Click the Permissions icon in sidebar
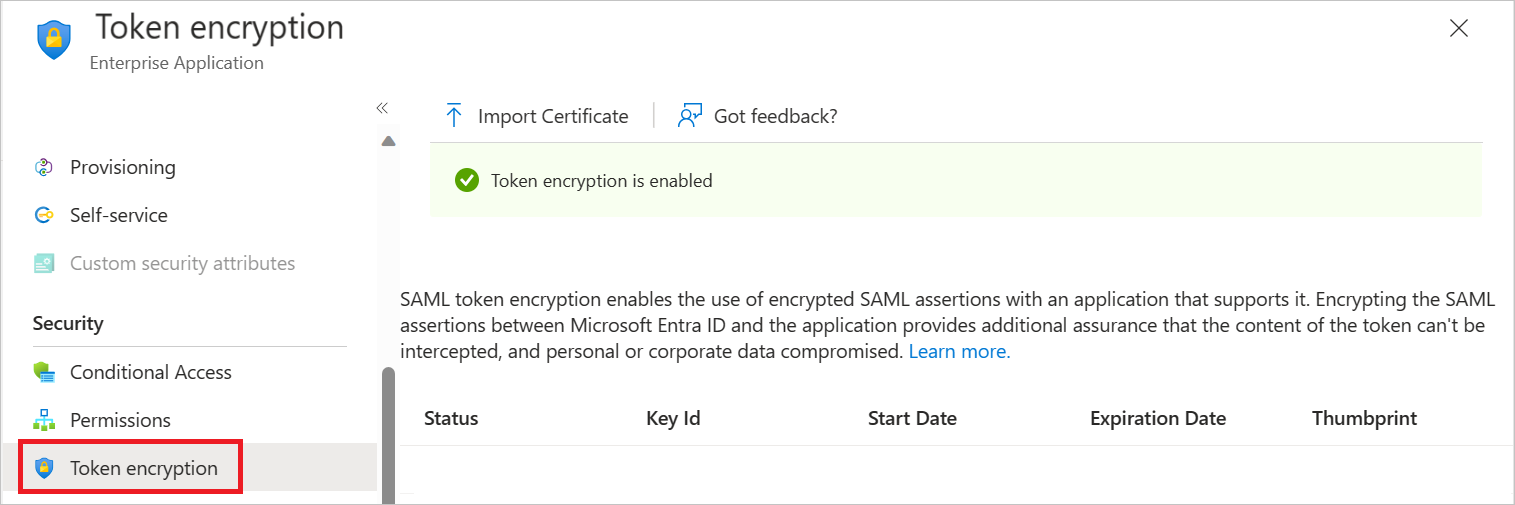Image resolution: width=1515 pixels, height=505 pixels. coord(43,420)
